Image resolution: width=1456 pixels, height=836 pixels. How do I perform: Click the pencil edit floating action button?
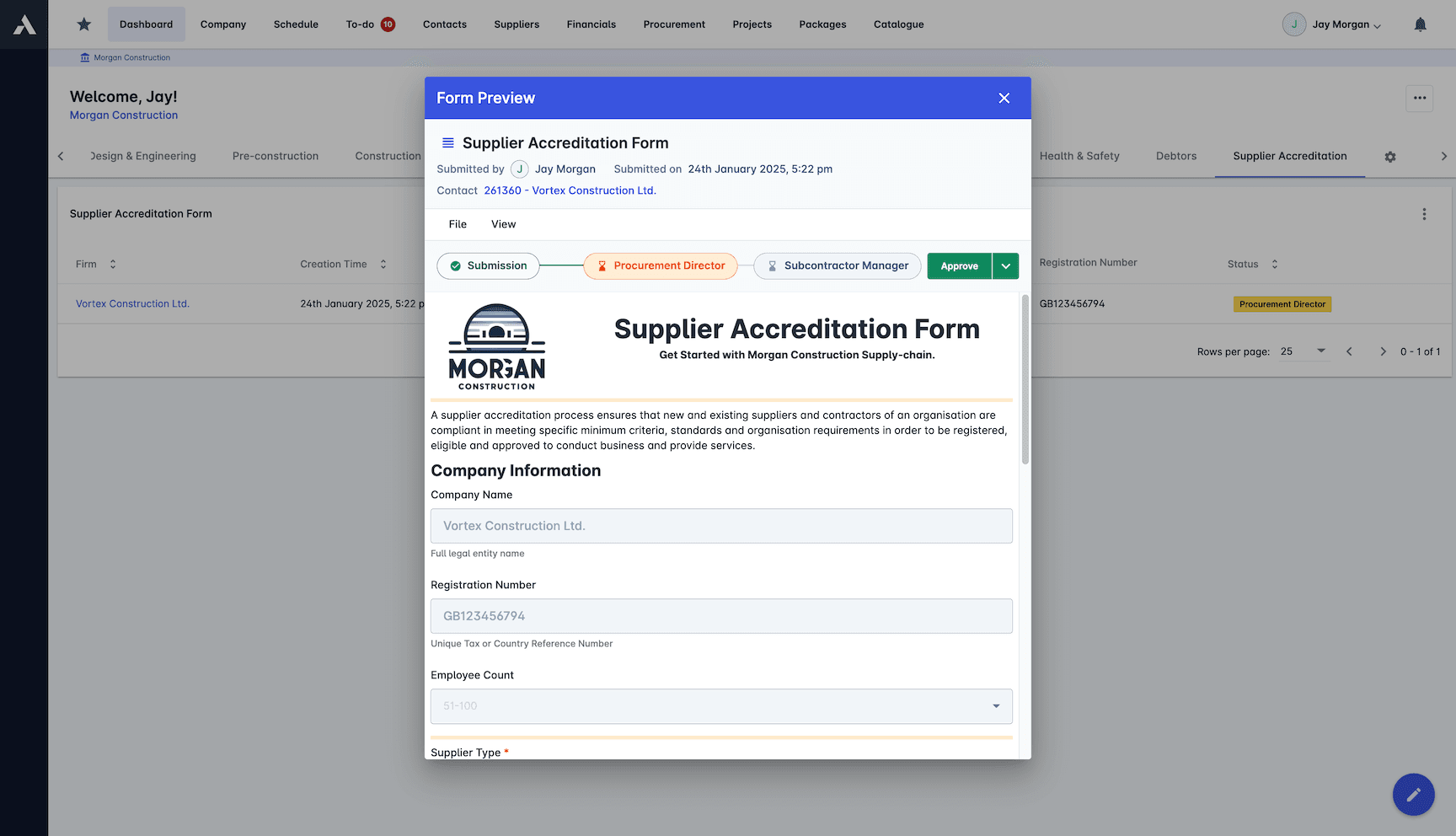coord(1413,795)
